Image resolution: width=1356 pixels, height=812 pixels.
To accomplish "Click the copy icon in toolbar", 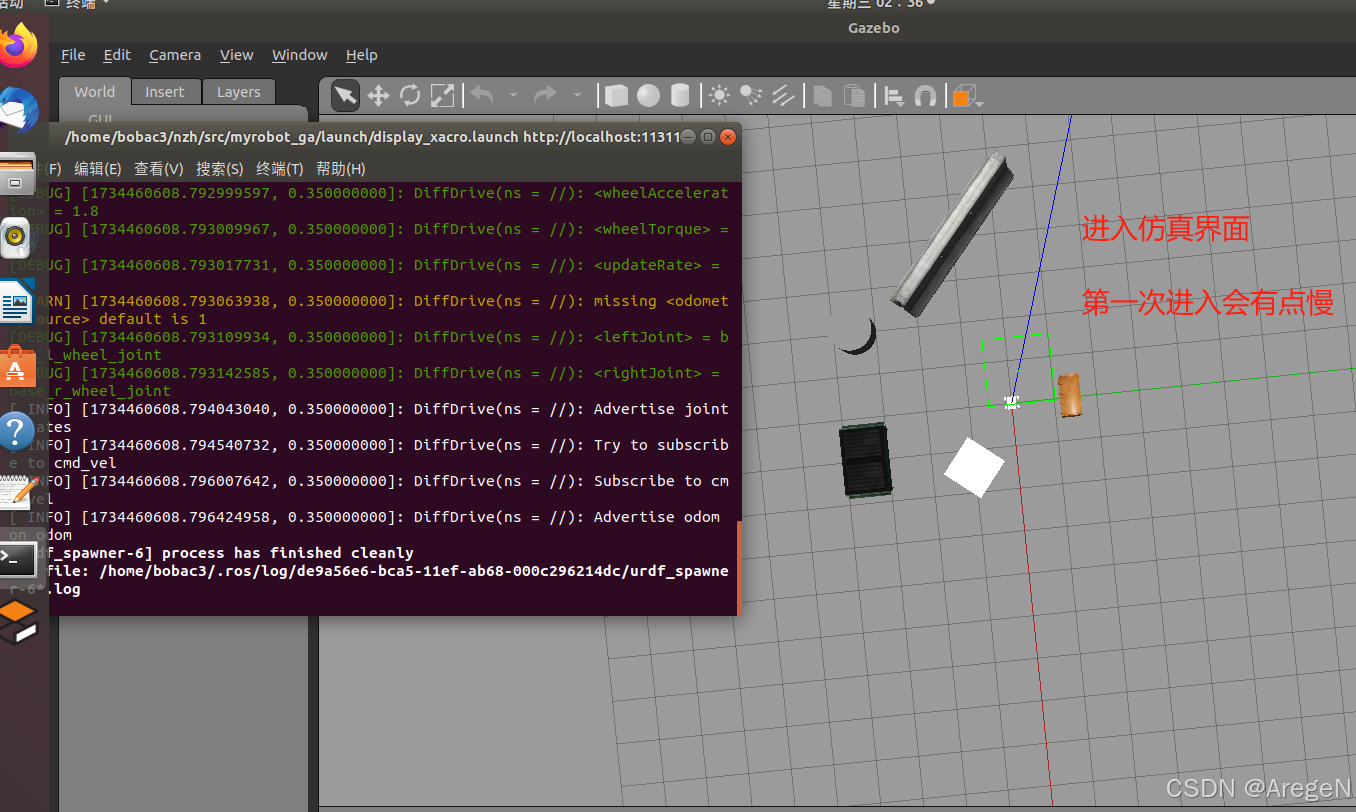I will point(822,95).
